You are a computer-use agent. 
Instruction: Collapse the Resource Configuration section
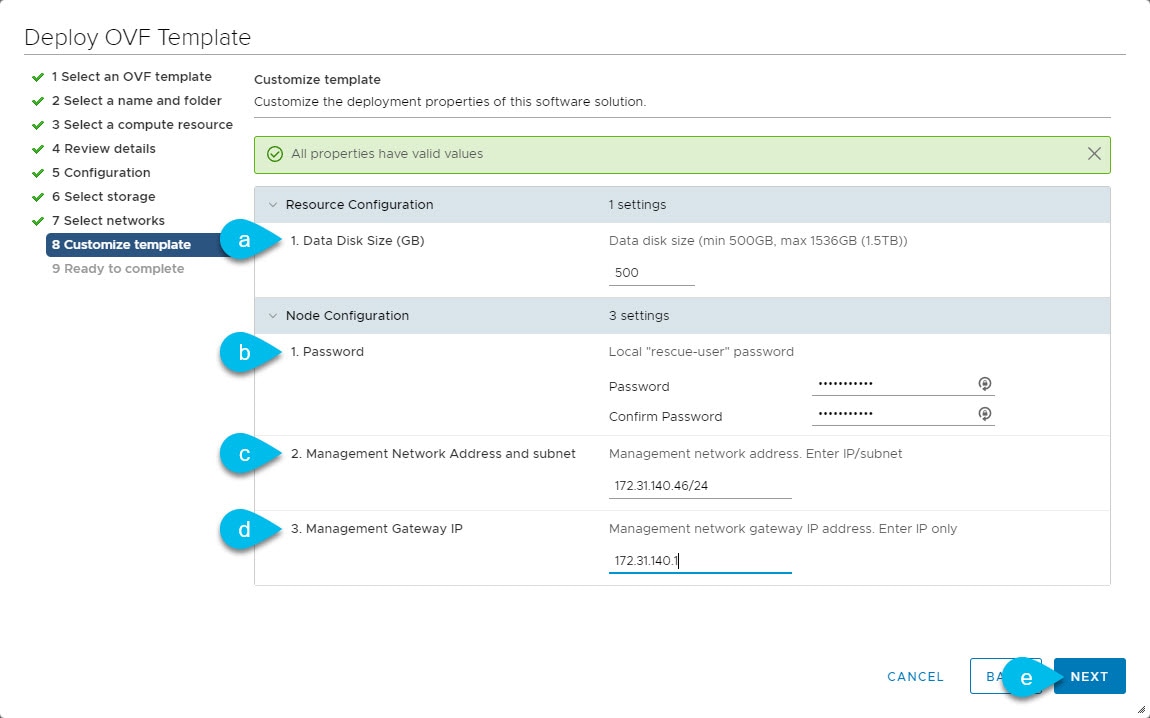tap(273, 205)
